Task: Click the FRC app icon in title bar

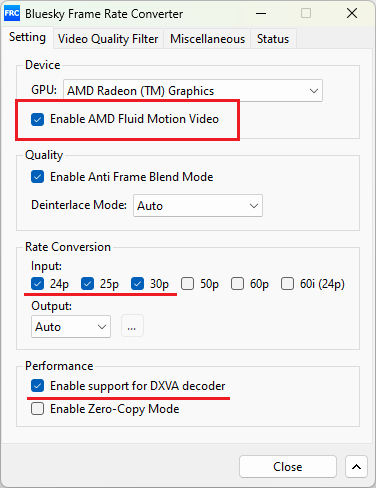Action: pyautogui.click(x=12, y=13)
